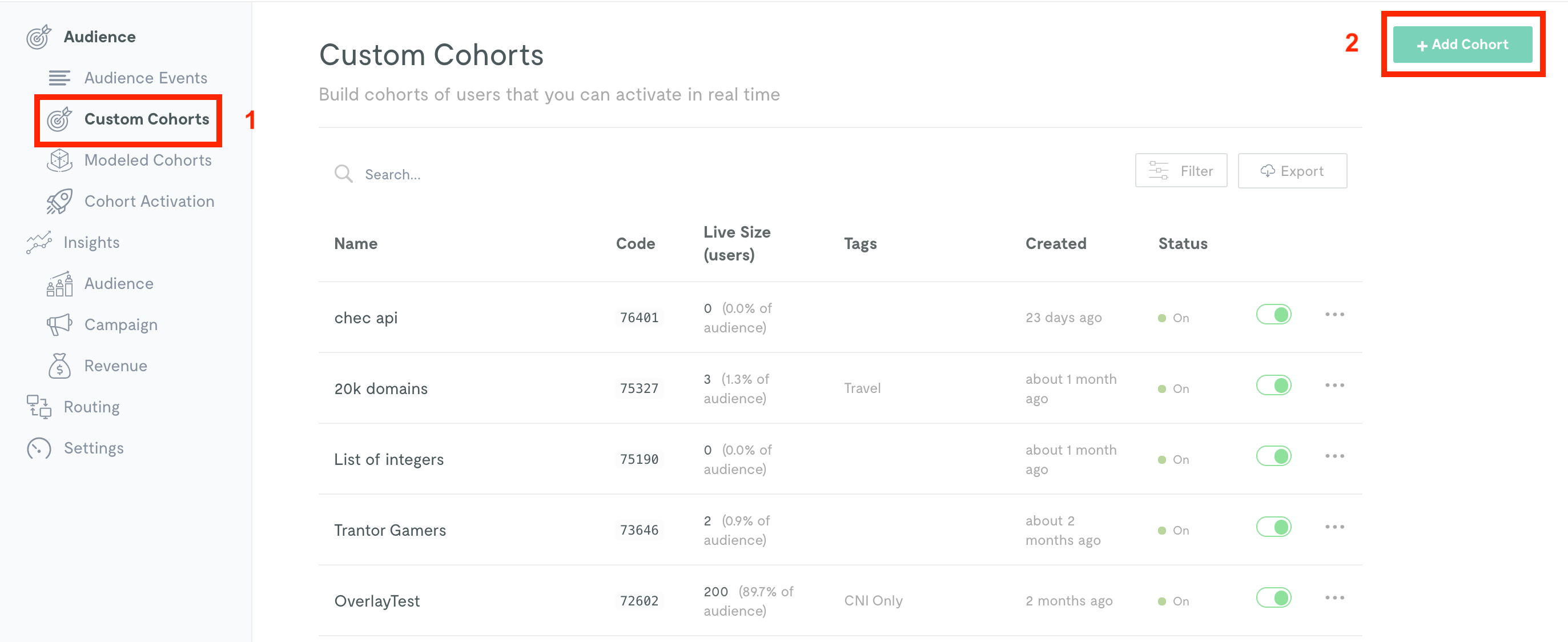Open the options menu for OverlayTest row
The height and width of the screenshot is (642, 1568).
1334,597
